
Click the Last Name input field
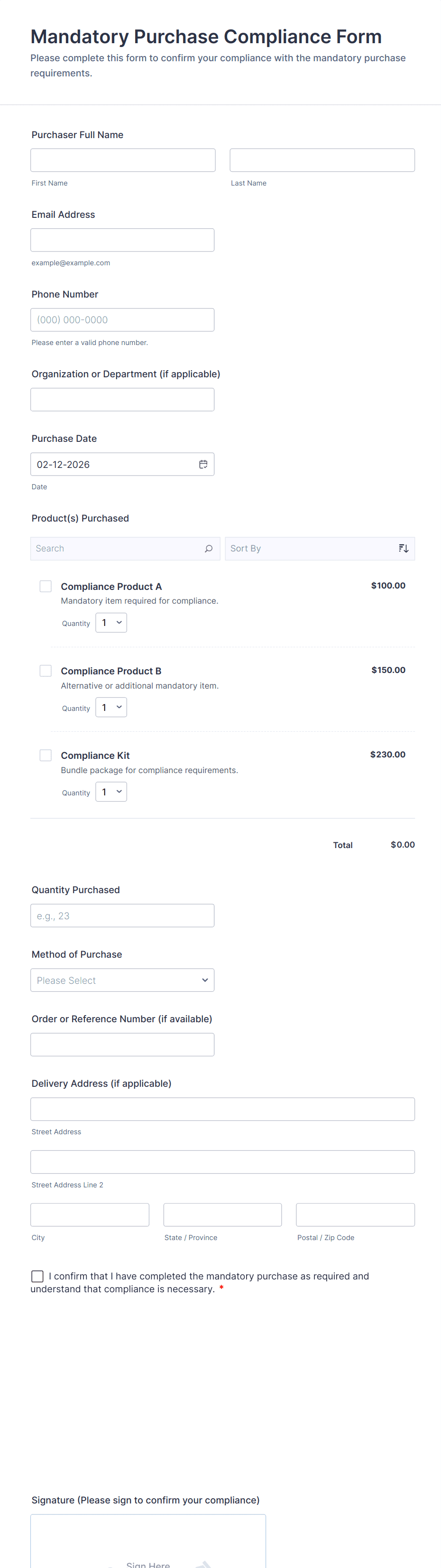[x=322, y=160]
